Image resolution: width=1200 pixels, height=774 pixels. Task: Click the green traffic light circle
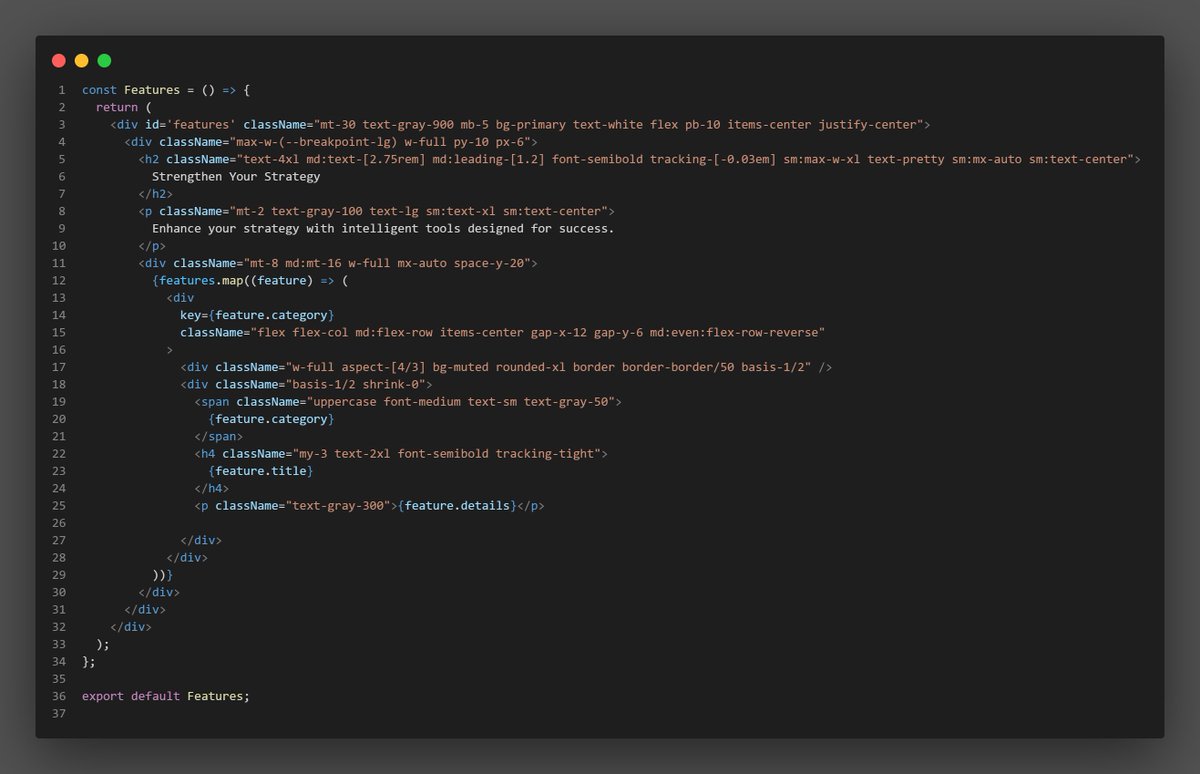(104, 60)
